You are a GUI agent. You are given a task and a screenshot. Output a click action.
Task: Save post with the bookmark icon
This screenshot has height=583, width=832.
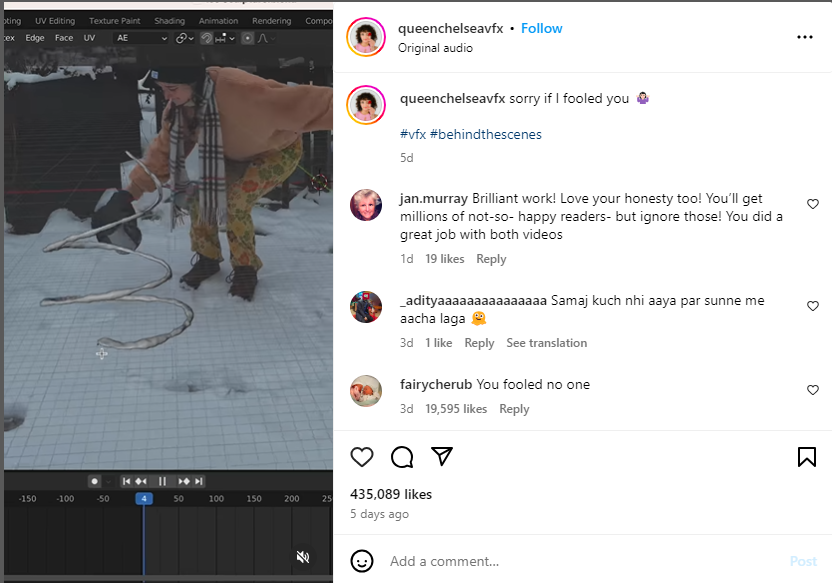pos(806,457)
